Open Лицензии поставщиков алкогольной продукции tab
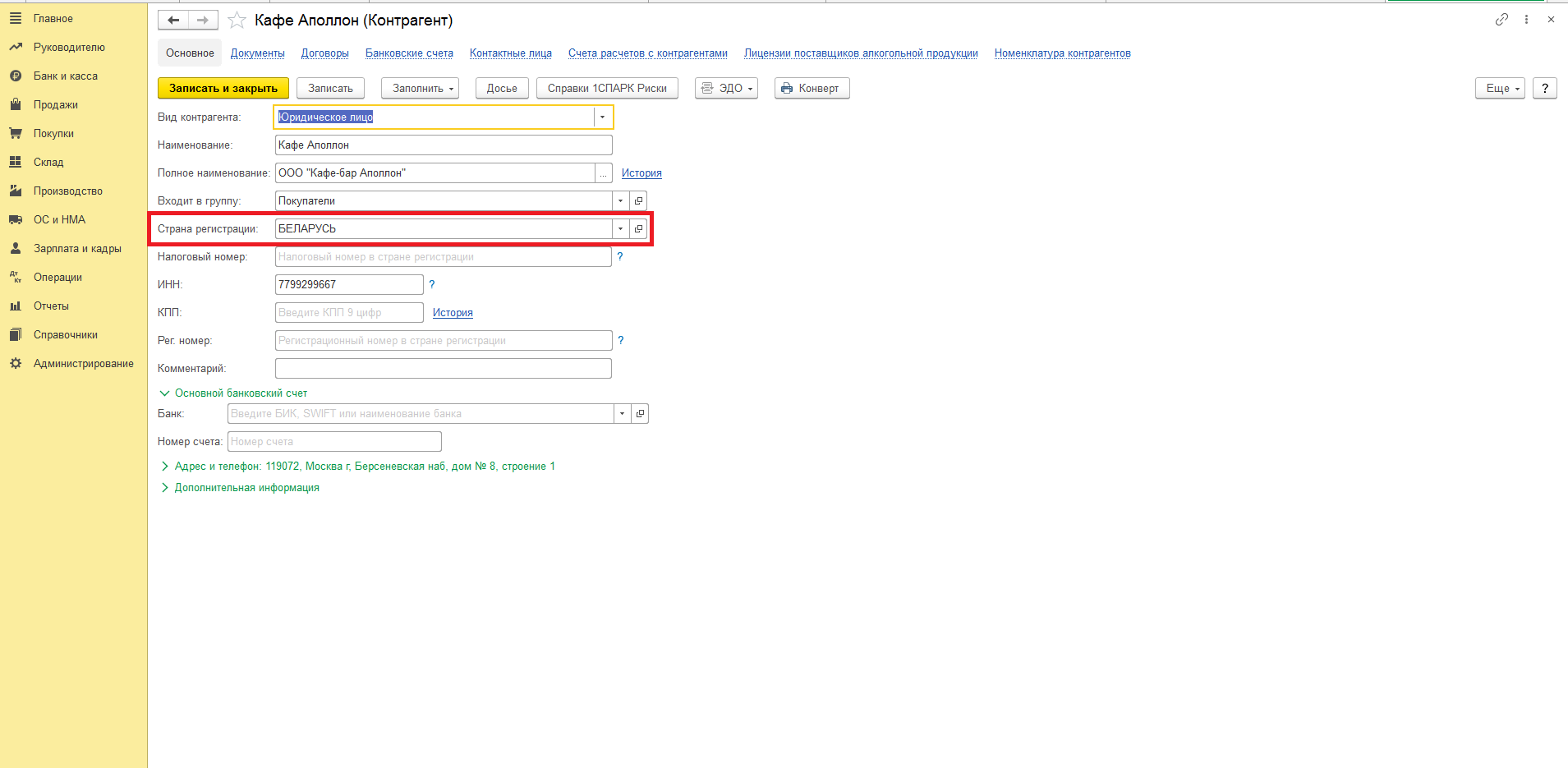The height and width of the screenshot is (768, 1568). (x=861, y=53)
